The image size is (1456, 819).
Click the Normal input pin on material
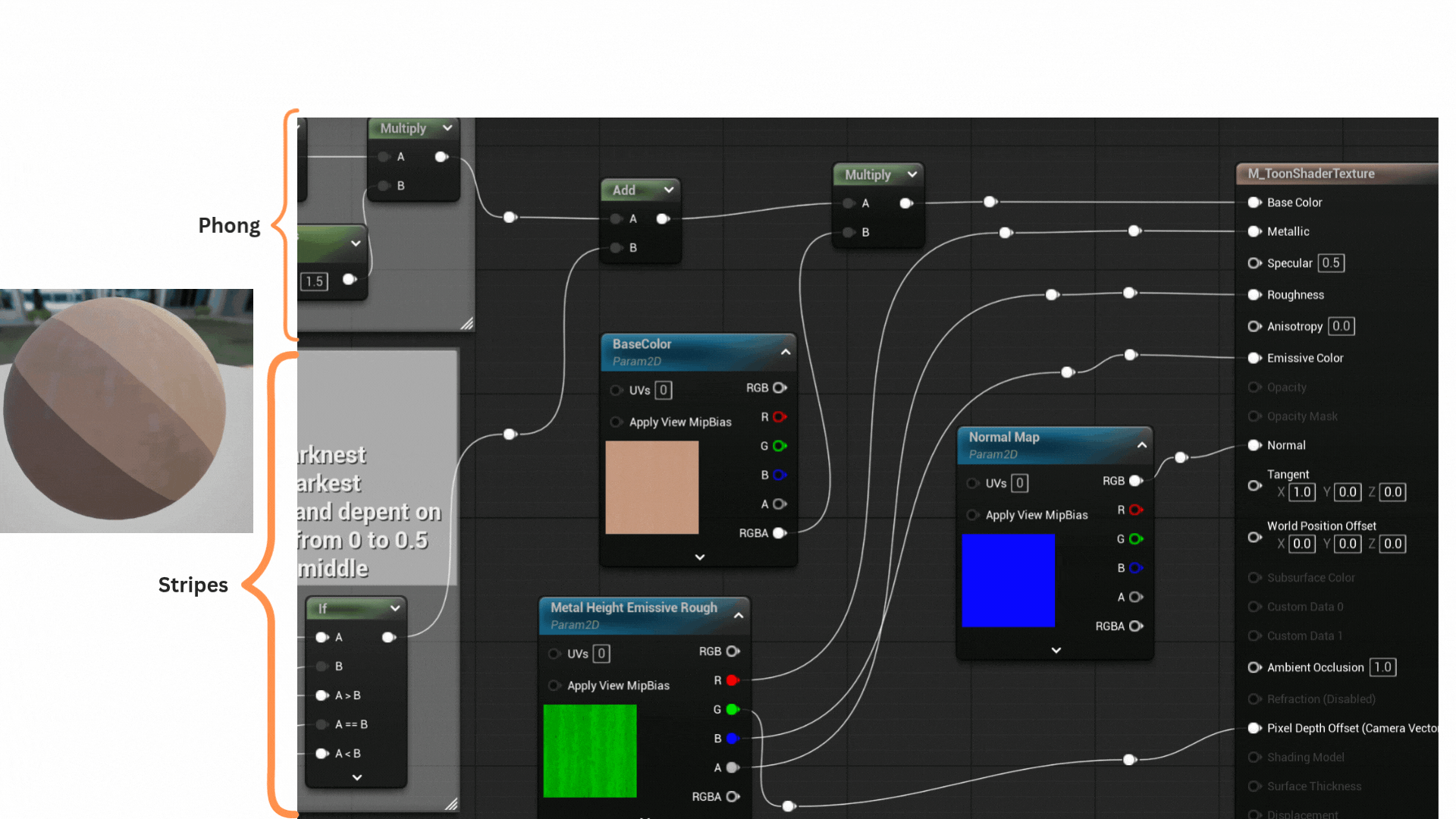tap(1254, 445)
